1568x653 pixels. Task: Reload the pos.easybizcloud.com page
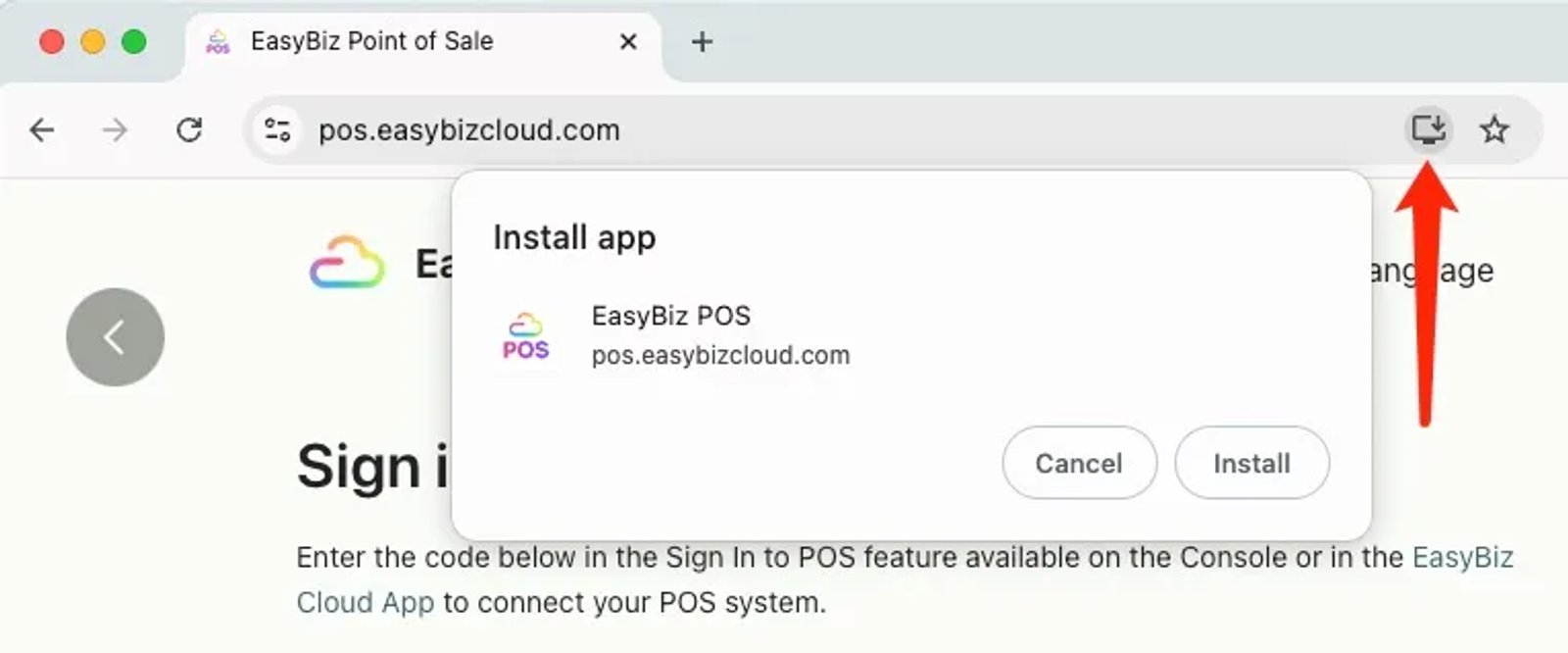[x=191, y=128]
